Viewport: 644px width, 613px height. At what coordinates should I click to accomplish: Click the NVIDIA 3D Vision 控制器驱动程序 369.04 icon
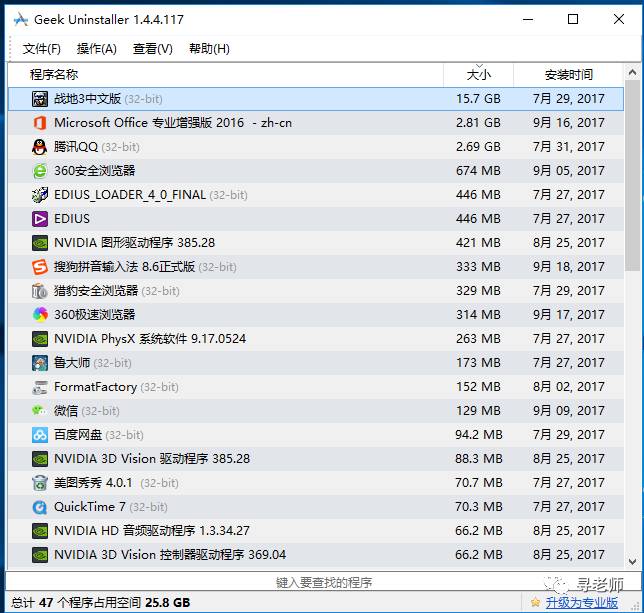coord(40,555)
